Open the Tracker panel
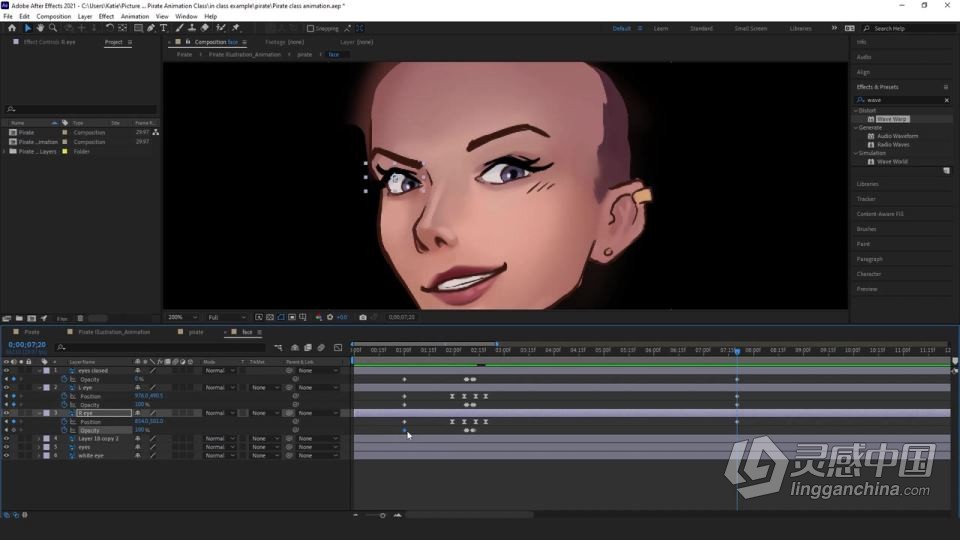This screenshot has width=960, height=540. (x=866, y=199)
